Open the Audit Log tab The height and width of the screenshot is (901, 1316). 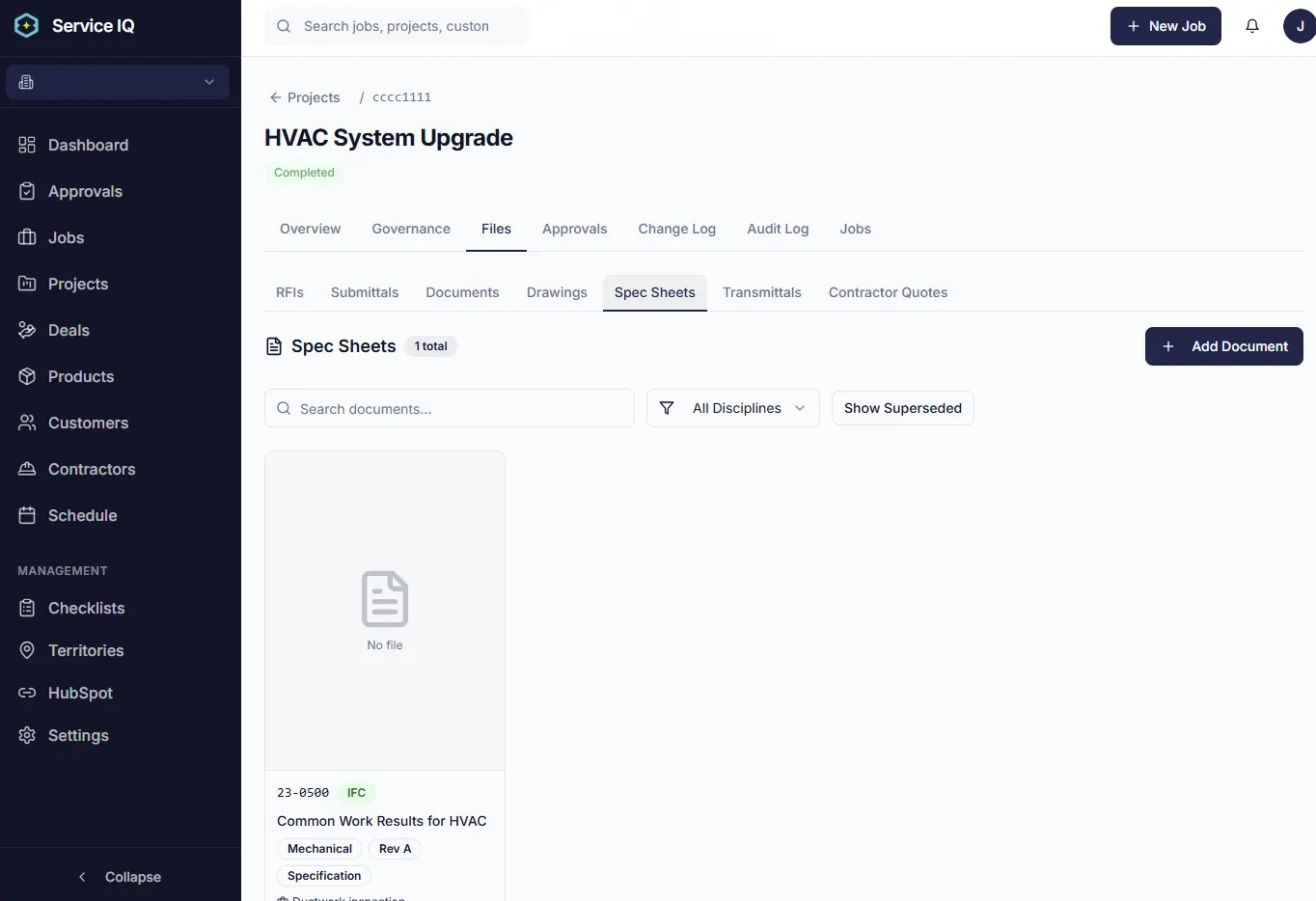[x=778, y=229]
